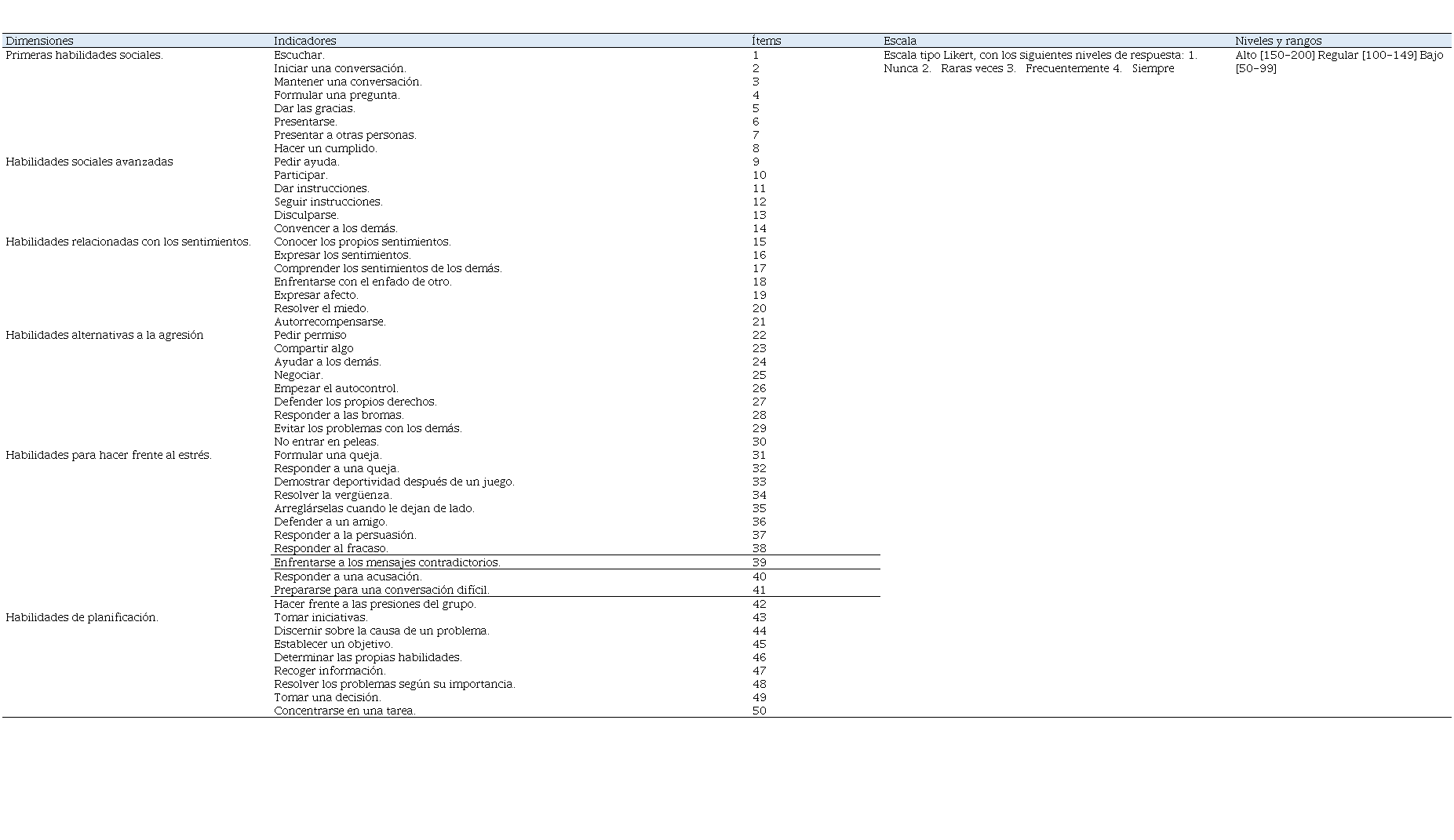Click the indicator 'Mantener una conversación.'
Screen dimensions: 1454x840
(x=348, y=82)
